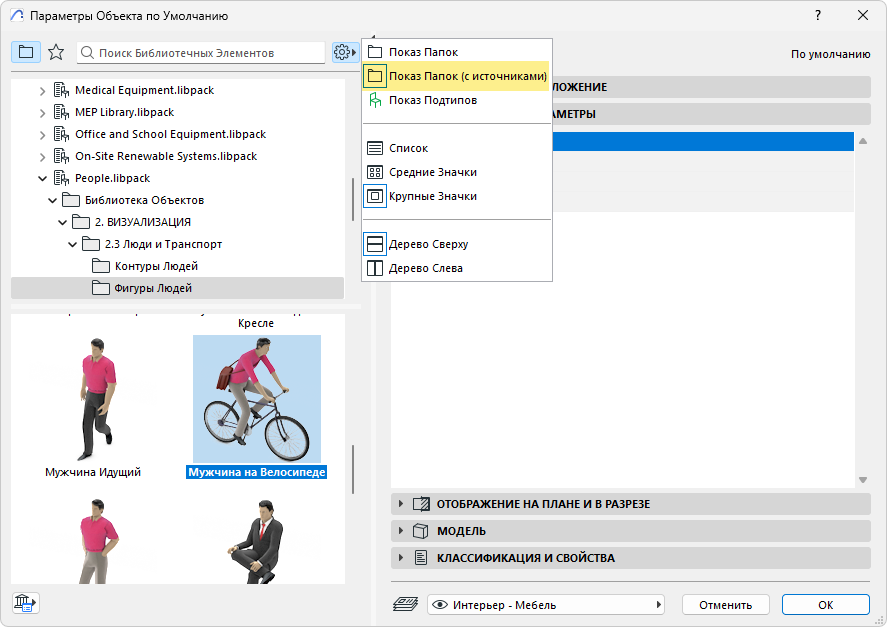
Task: Expand Office and School Equipment.libpack
Action: click(x=42, y=135)
